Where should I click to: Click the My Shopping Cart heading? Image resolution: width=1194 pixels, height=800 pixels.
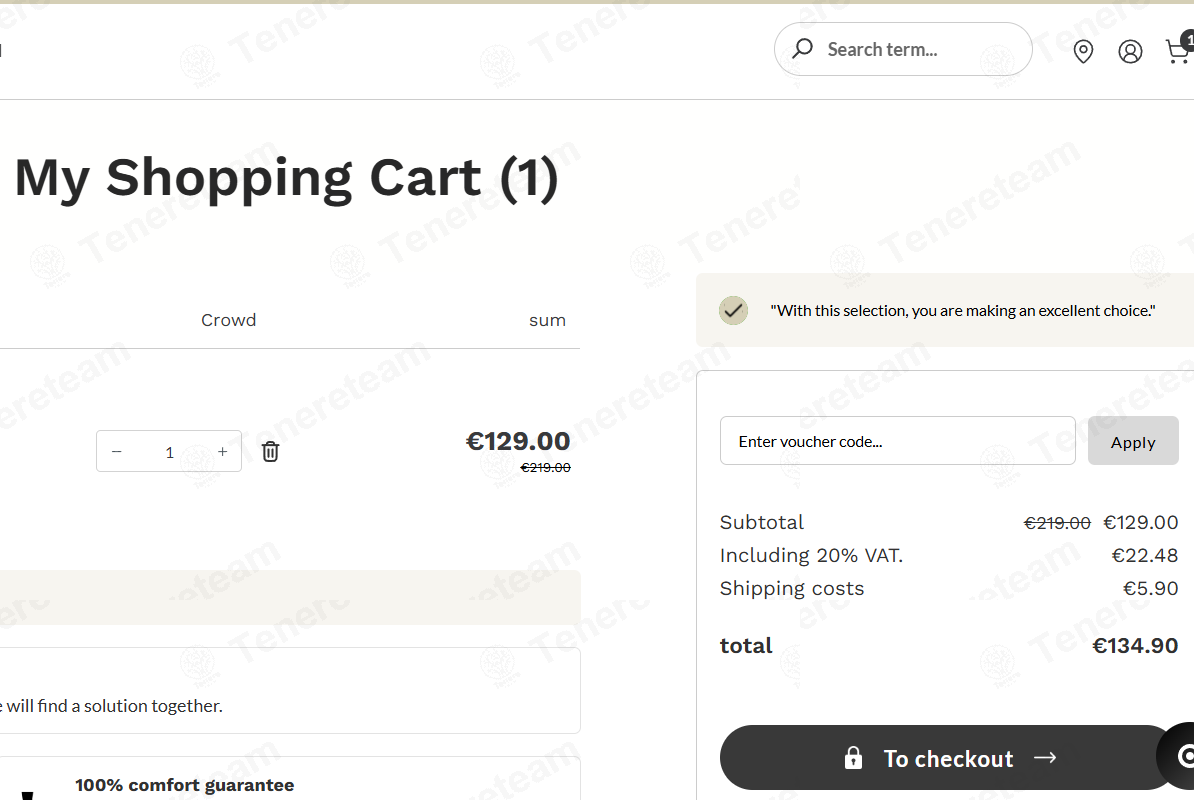[x=286, y=178]
